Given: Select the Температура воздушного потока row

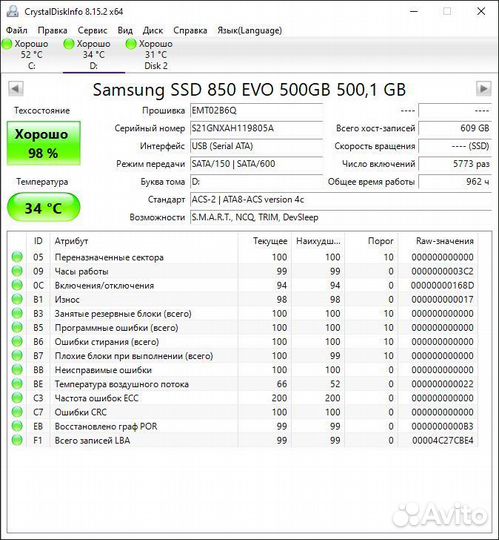Looking at the screenshot, I should tap(243, 384).
